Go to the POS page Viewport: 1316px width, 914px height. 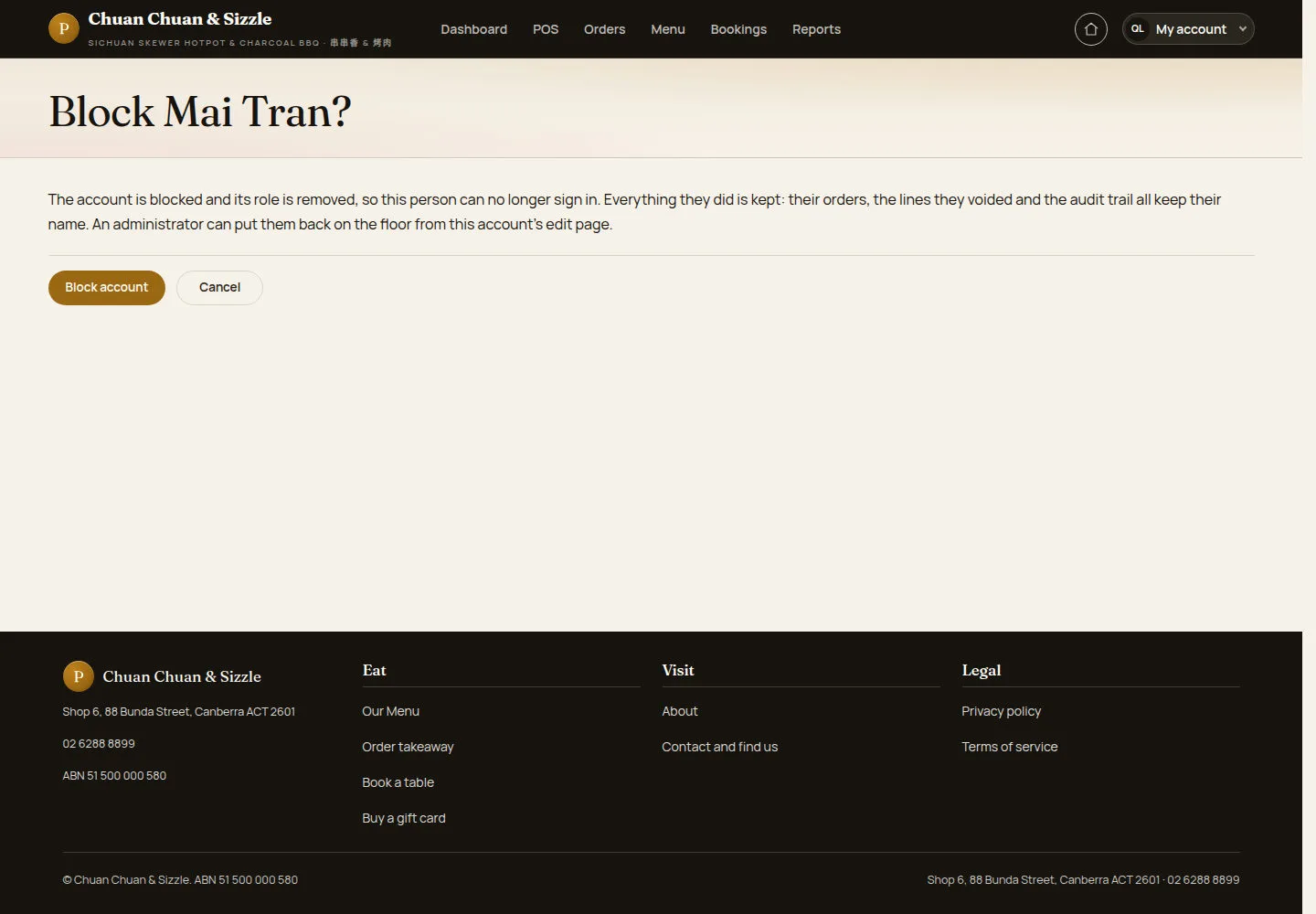[x=546, y=29]
